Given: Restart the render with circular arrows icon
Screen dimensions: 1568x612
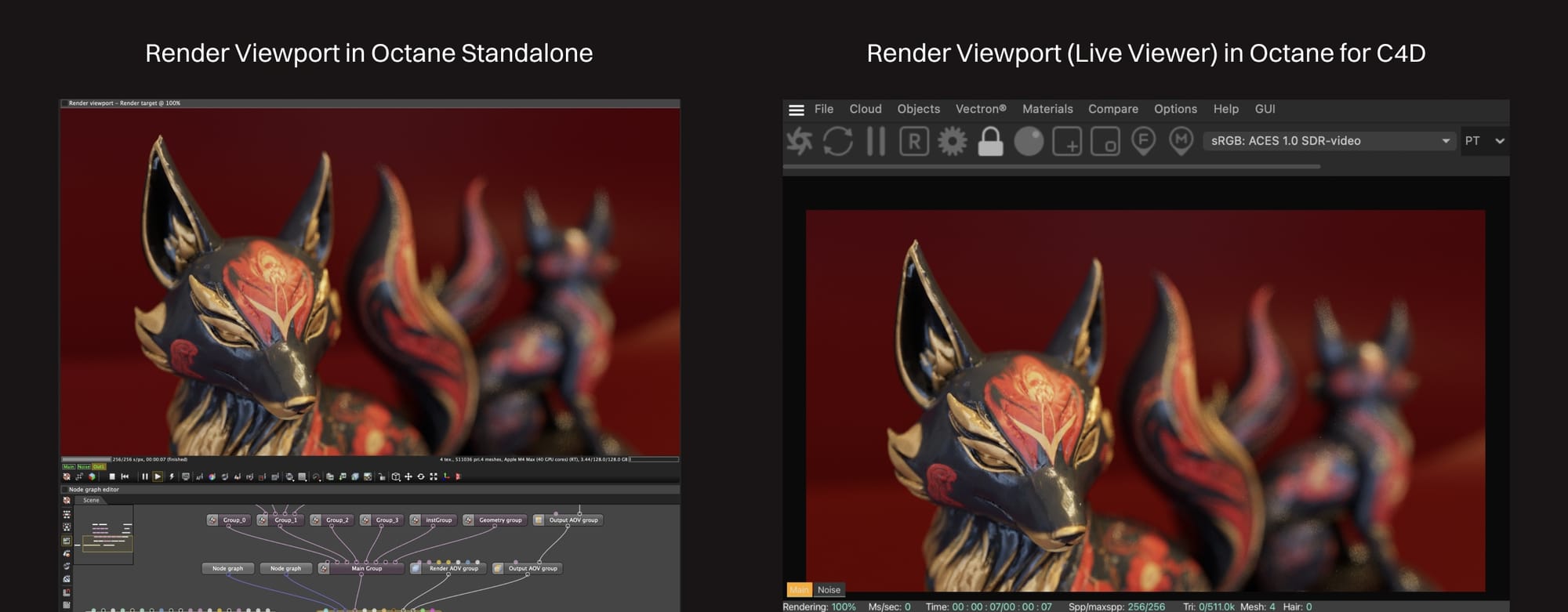Looking at the screenshot, I should pyautogui.click(x=837, y=141).
